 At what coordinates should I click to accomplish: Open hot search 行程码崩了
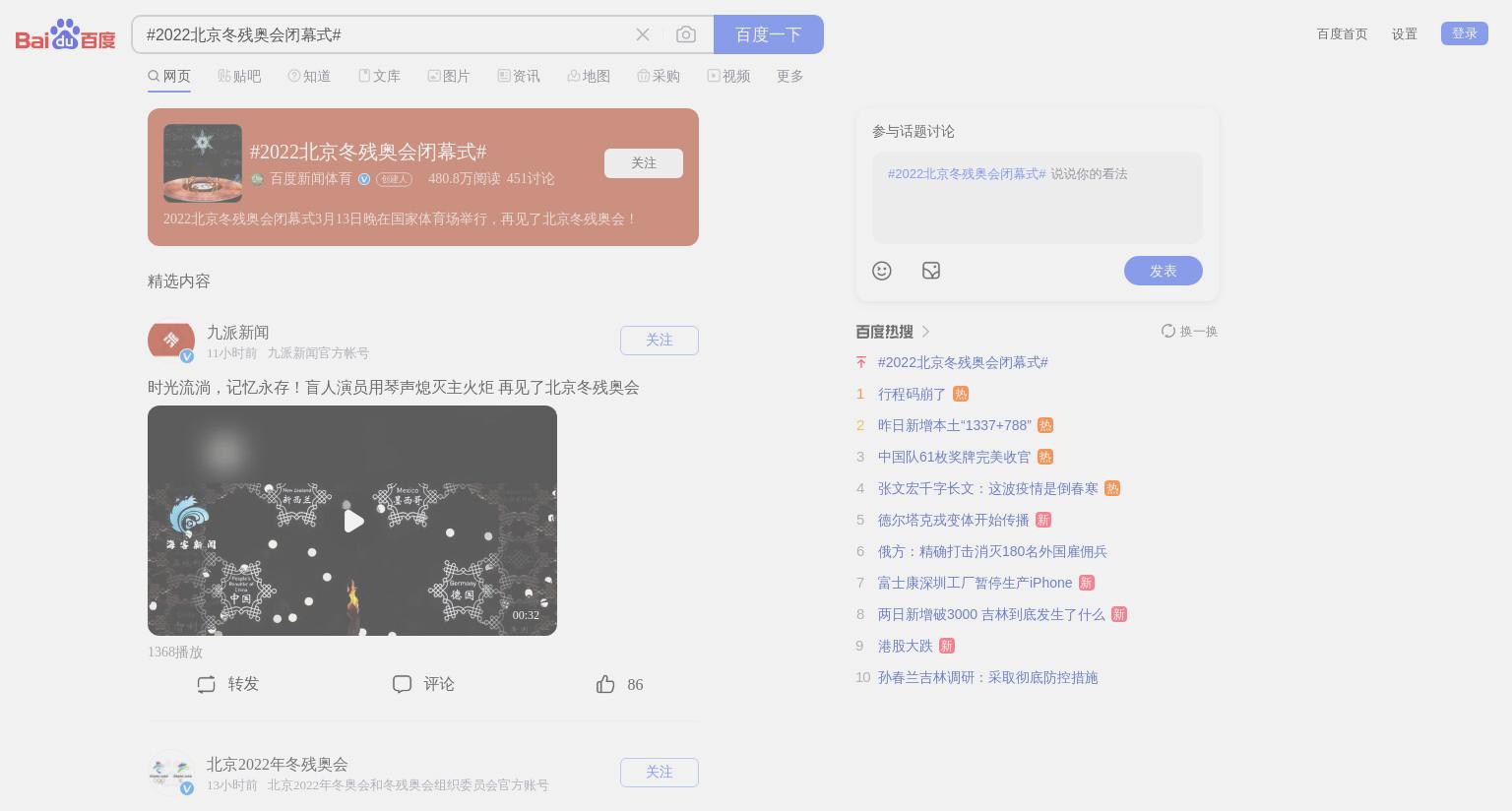pyautogui.click(x=912, y=395)
